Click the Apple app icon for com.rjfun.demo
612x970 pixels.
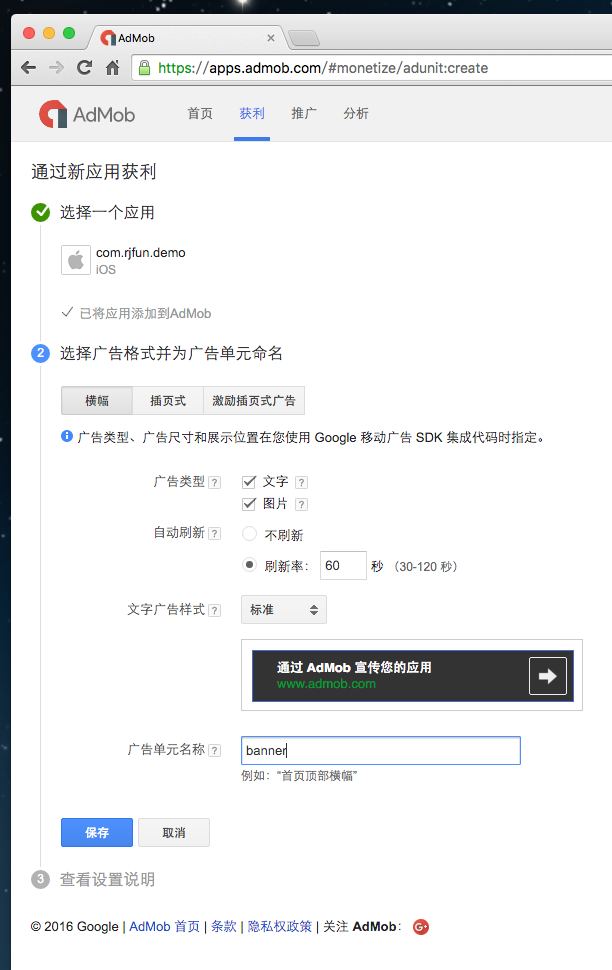coord(75,260)
